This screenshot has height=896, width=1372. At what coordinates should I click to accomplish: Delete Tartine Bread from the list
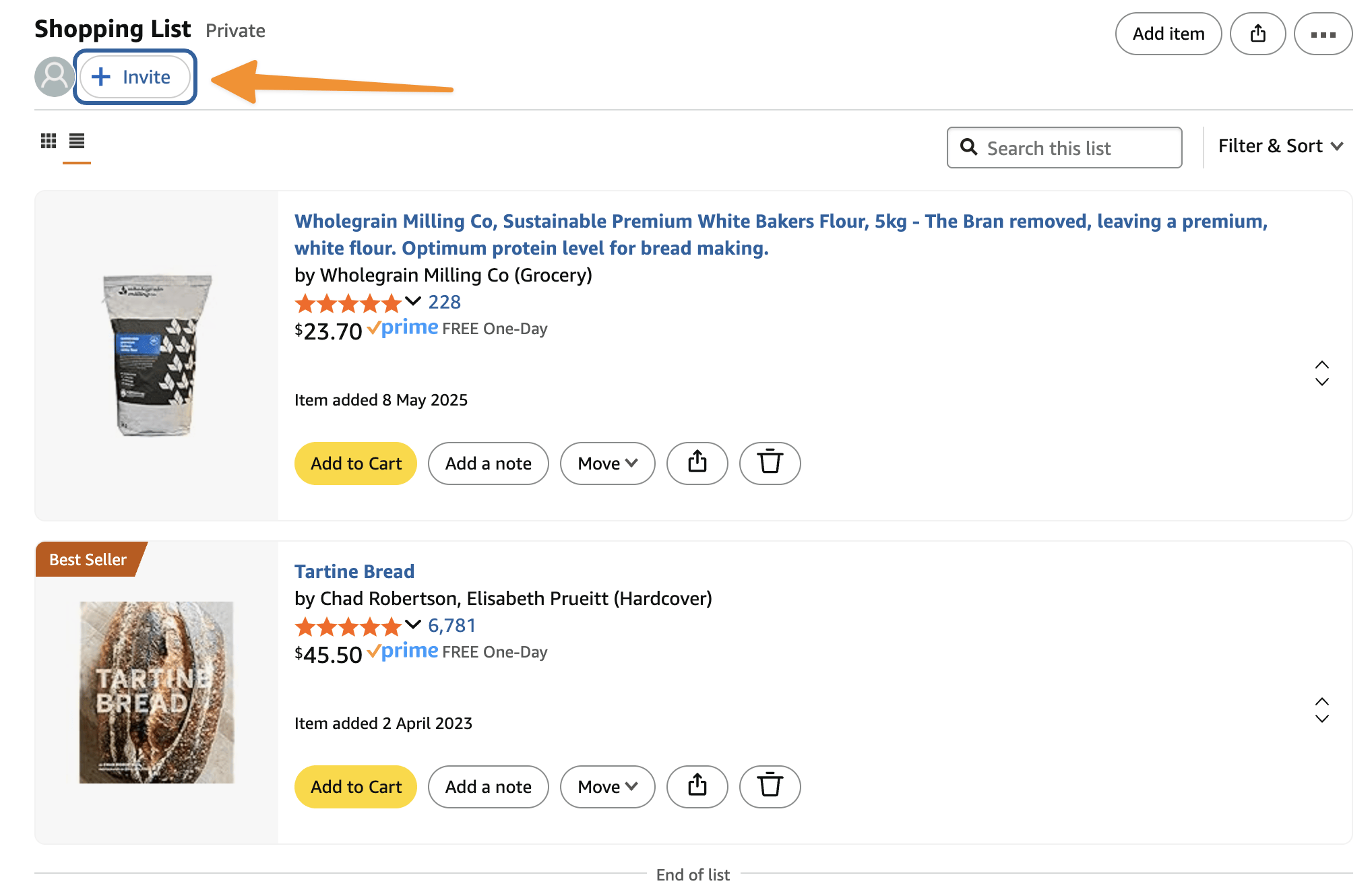[769, 786]
